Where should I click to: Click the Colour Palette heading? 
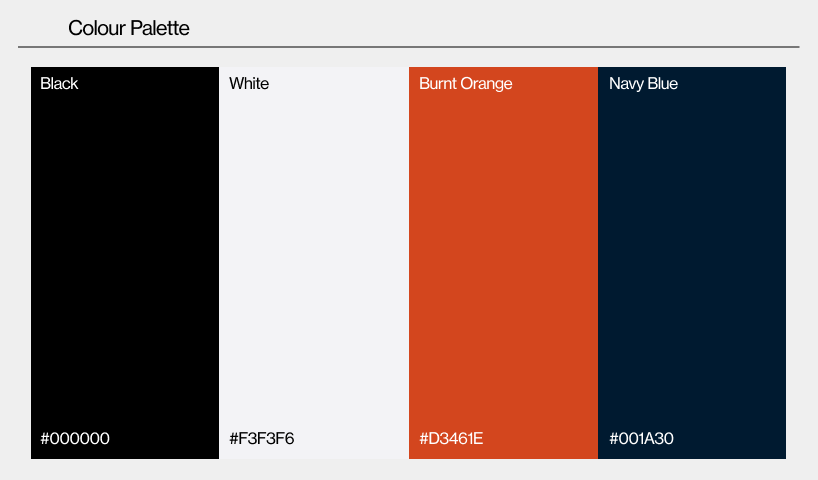point(129,28)
